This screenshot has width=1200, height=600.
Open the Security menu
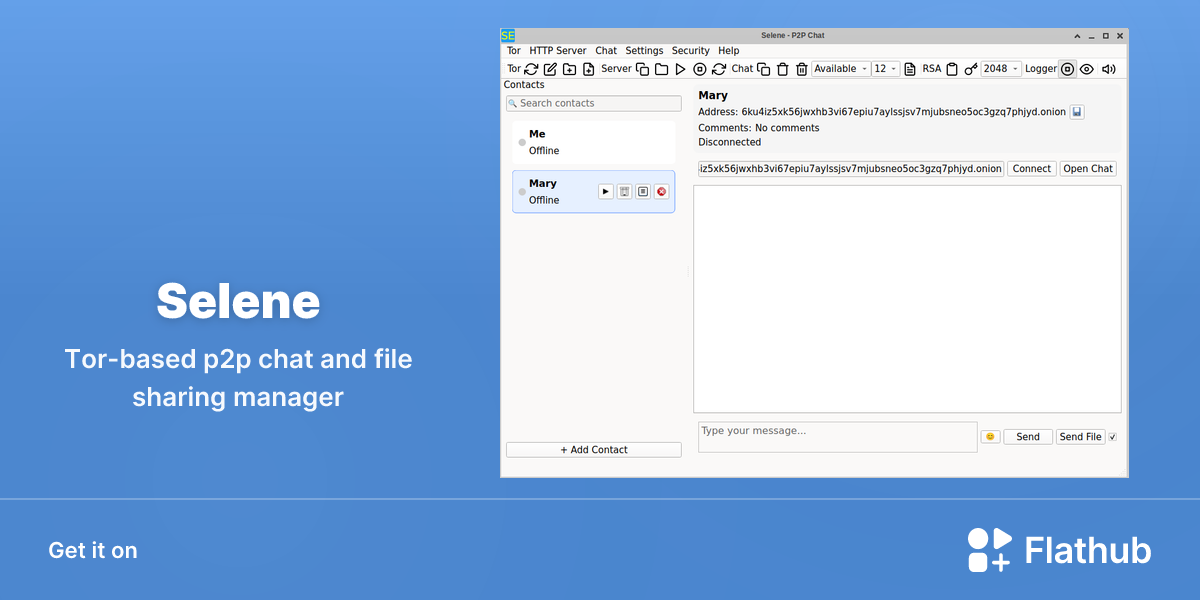click(690, 50)
